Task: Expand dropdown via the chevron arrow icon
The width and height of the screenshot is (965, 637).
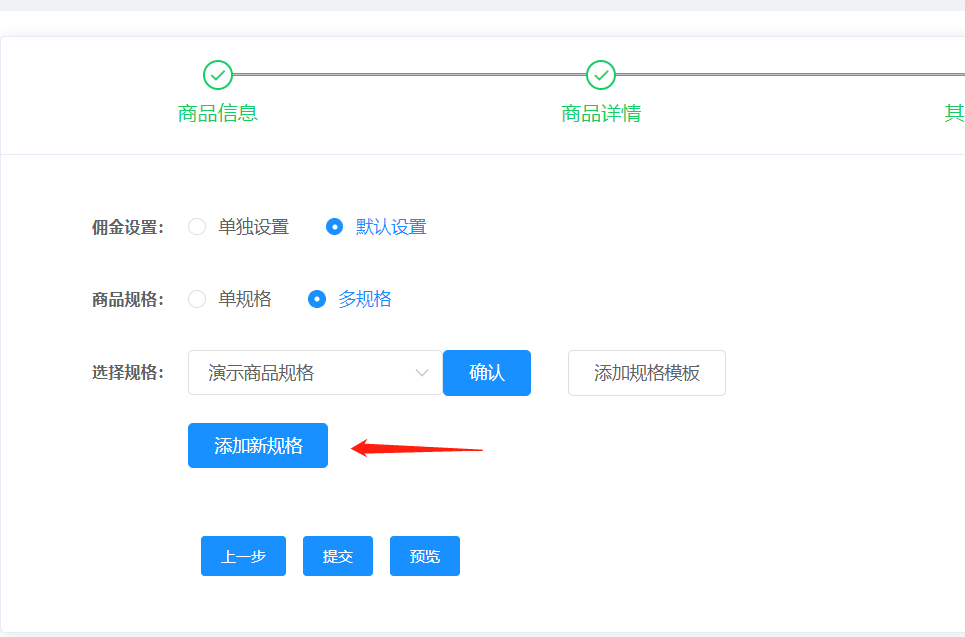Action: 422,373
